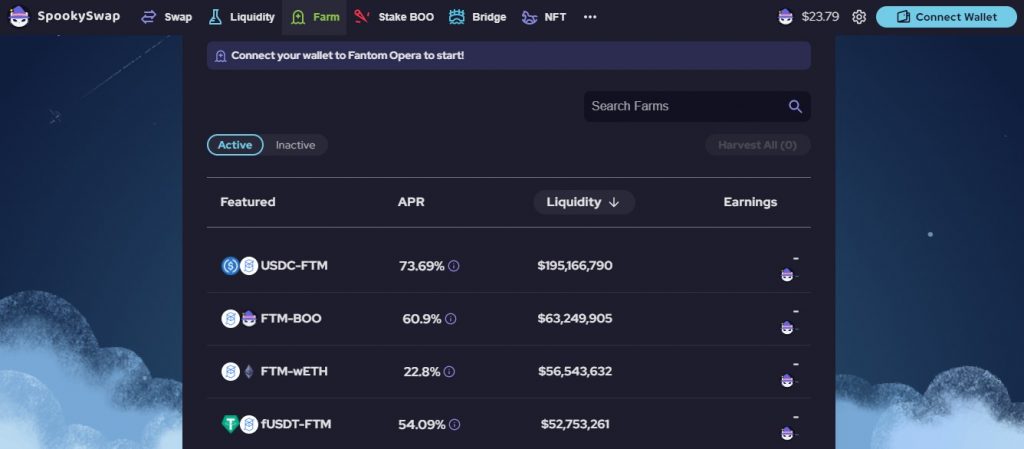Click the search magnifier icon
The width and height of the screenshot is (1024, 449).
[795, 106]
